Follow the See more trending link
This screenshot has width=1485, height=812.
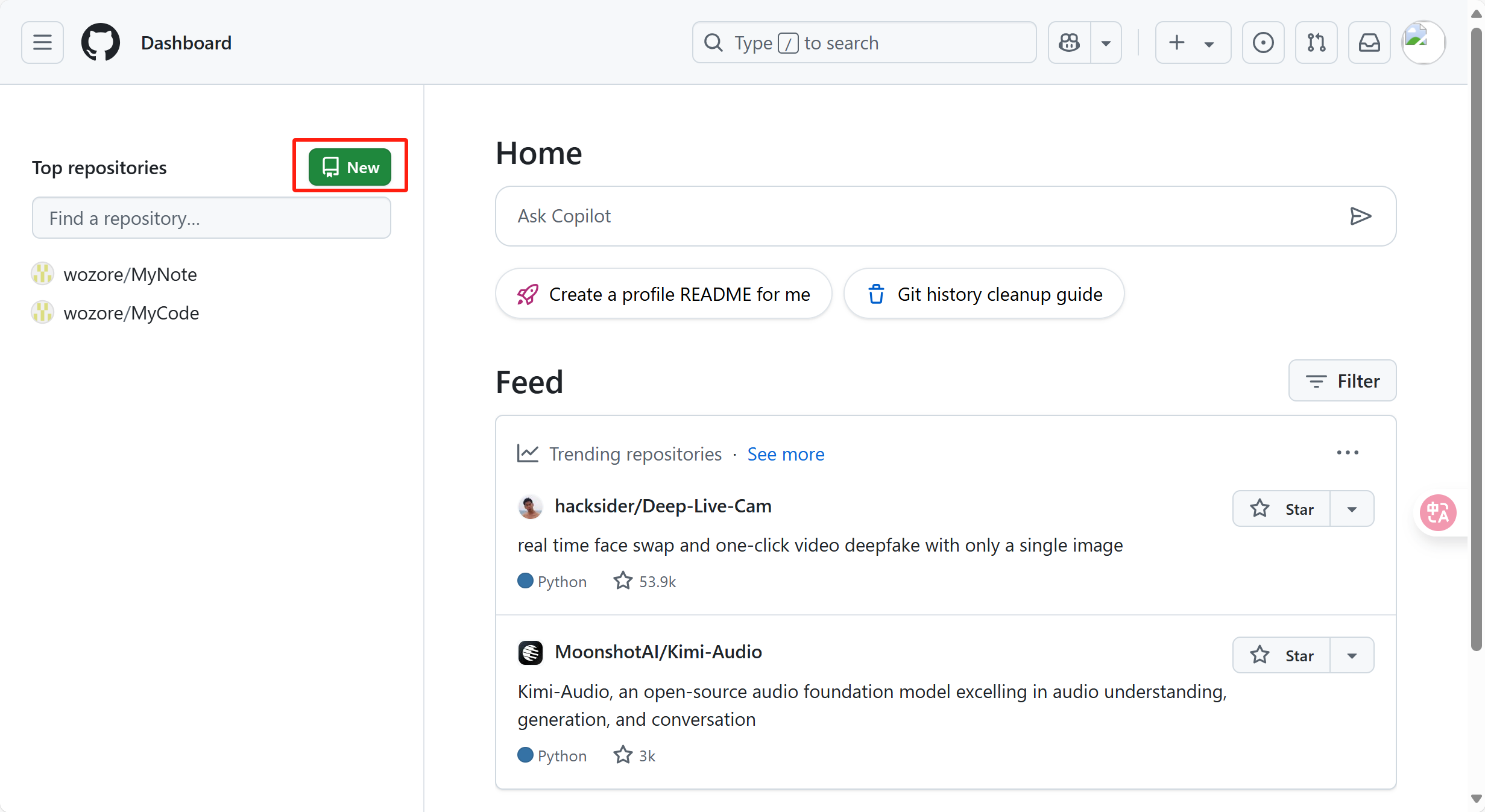tap(786, 454)
